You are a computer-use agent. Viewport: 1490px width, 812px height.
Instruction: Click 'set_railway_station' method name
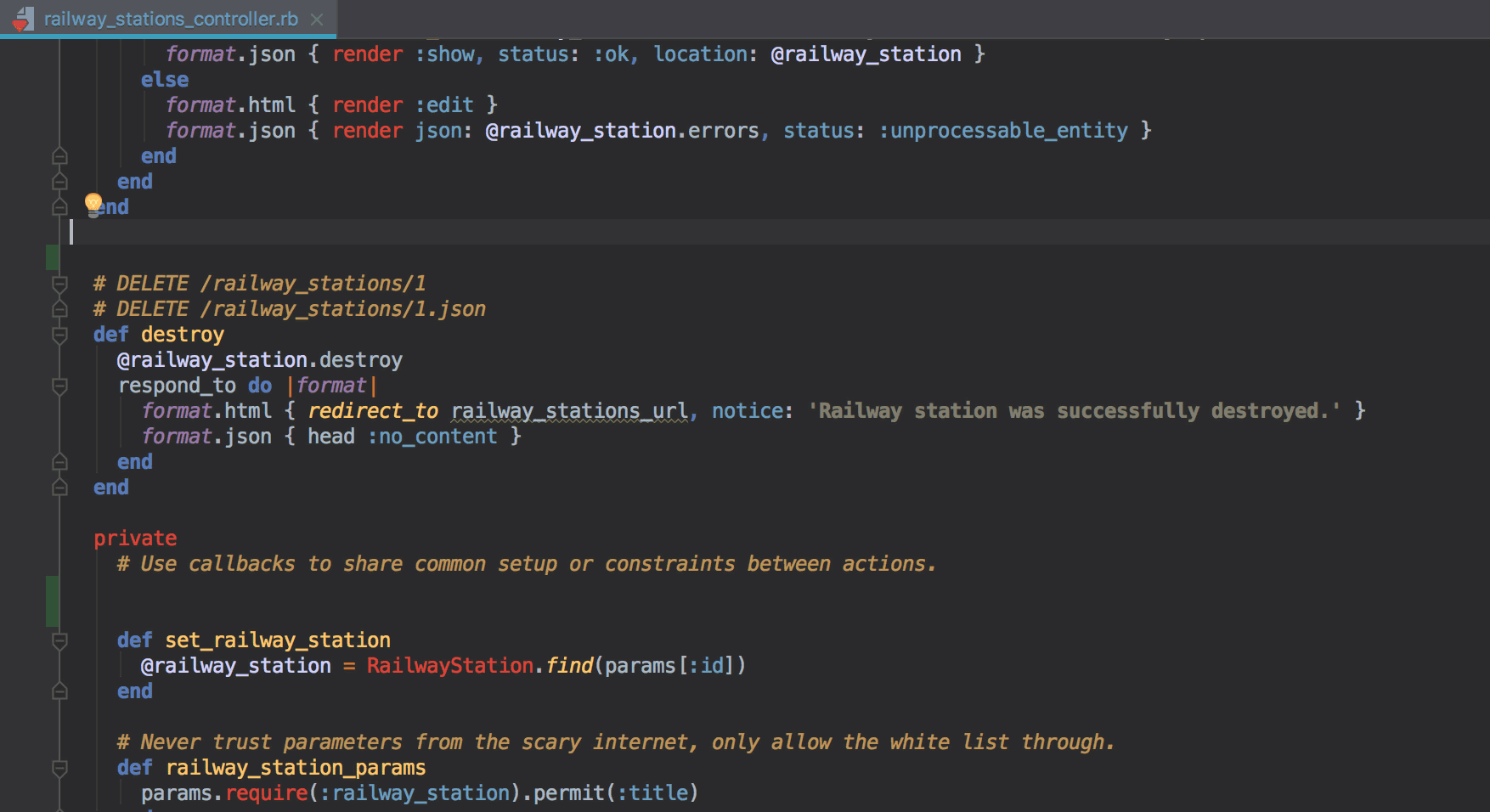[x=278, y=640]
